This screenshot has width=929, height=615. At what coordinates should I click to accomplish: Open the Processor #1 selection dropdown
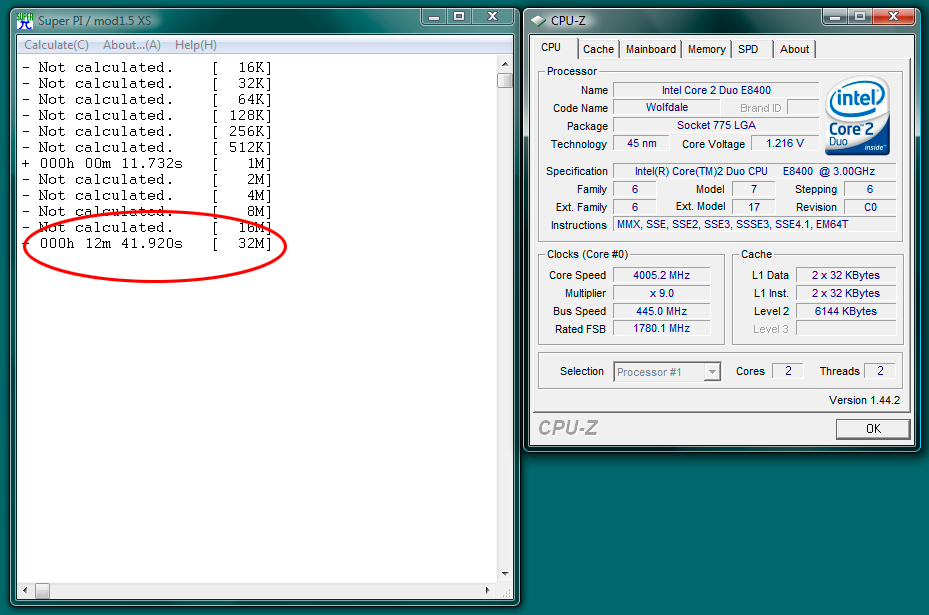click(667, 372)
